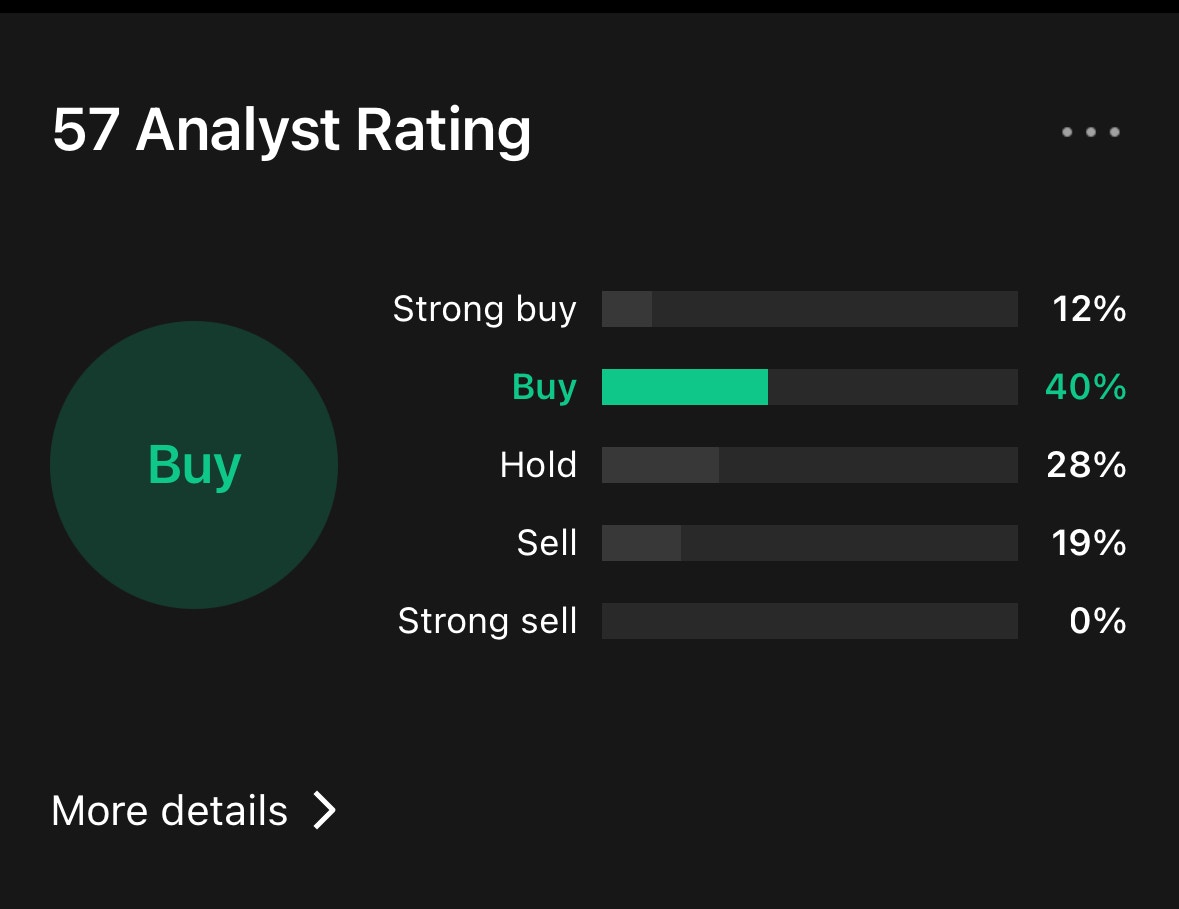Image resolution: width=1179 pixels, height=909 pixels.
Task: Open the three-dot more options menu
Action: point(1090,132)
